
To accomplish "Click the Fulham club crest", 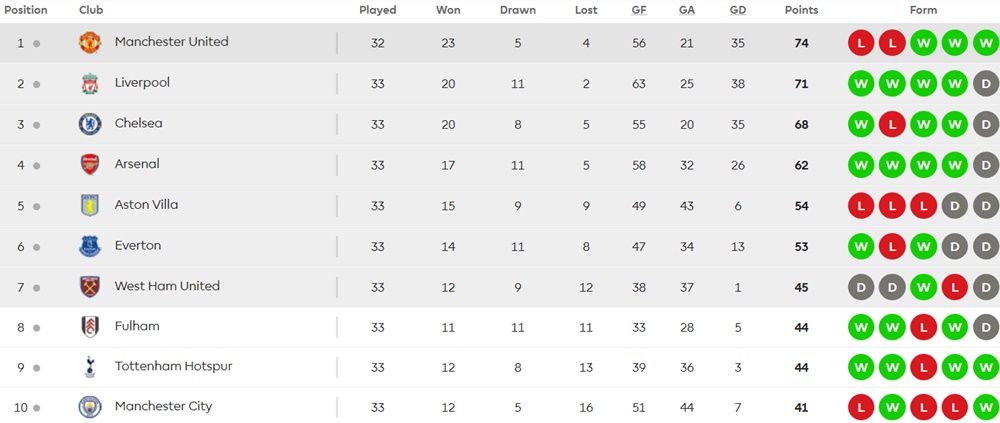I will coord(90,327).
